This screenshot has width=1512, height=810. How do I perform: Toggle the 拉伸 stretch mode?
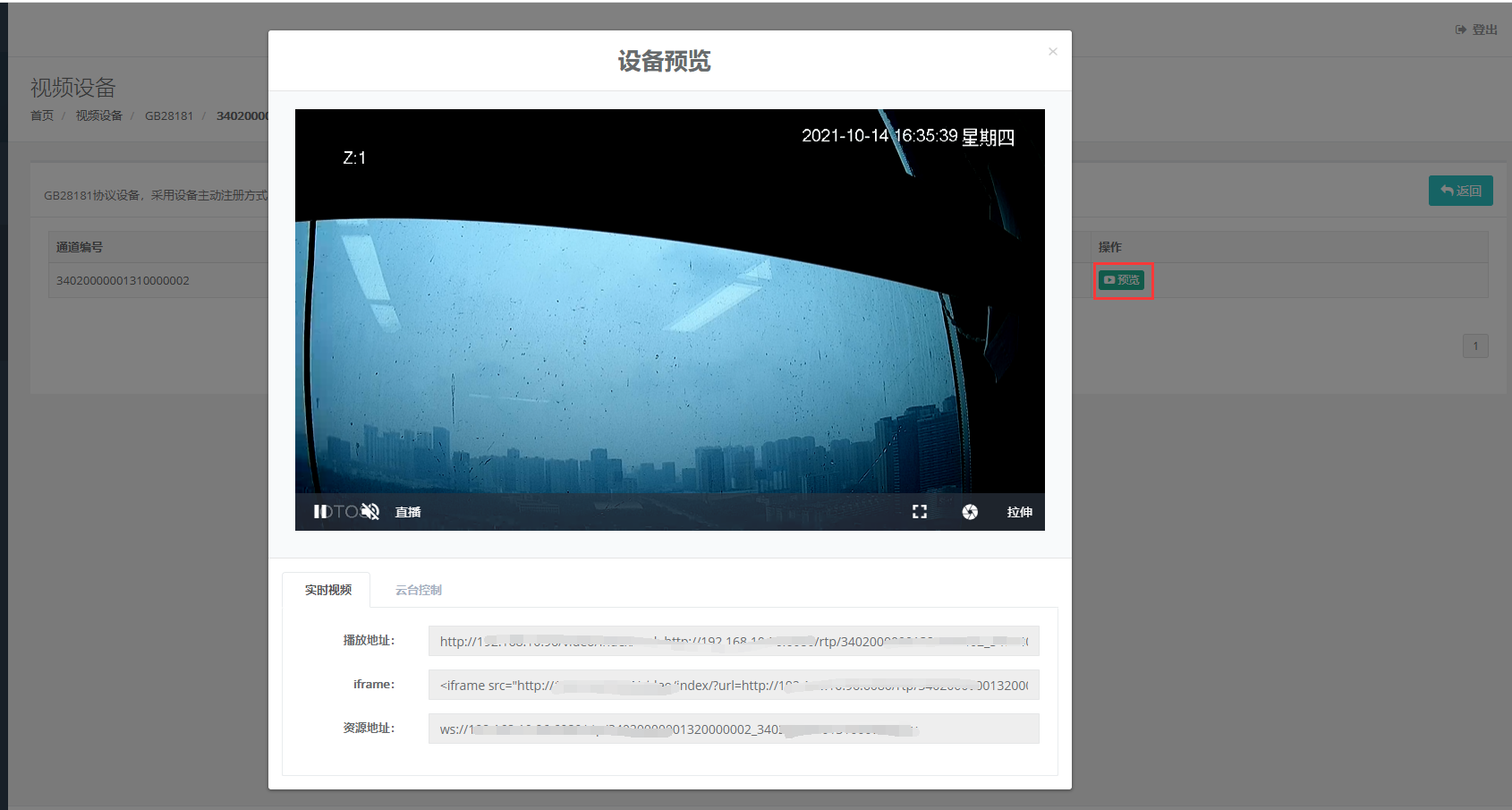1019,512
